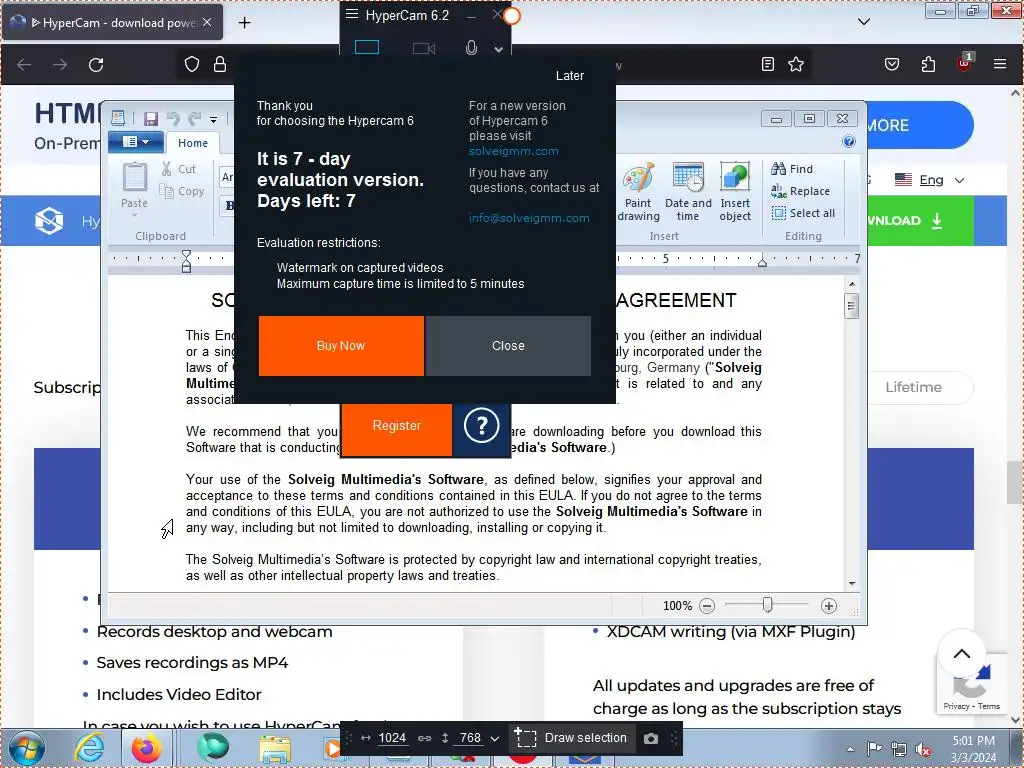Click Cut in the Clipboard group
Viewport: 1024px width, 768px height.
point(179,169)
